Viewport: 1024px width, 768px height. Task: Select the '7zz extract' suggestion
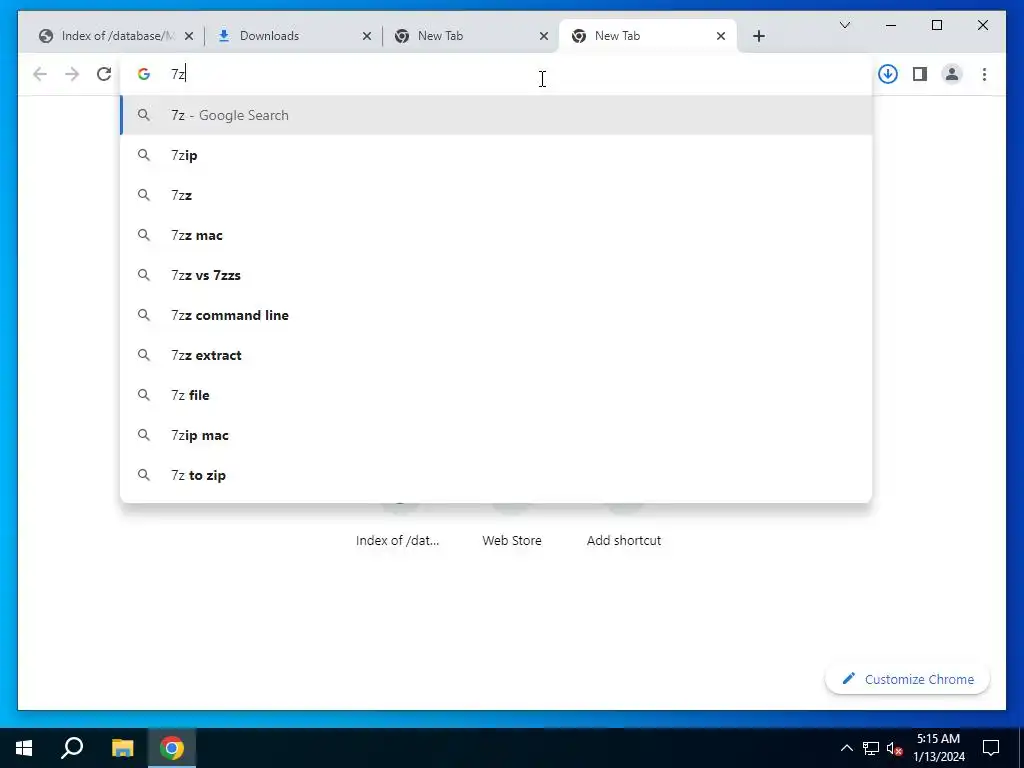496,355
